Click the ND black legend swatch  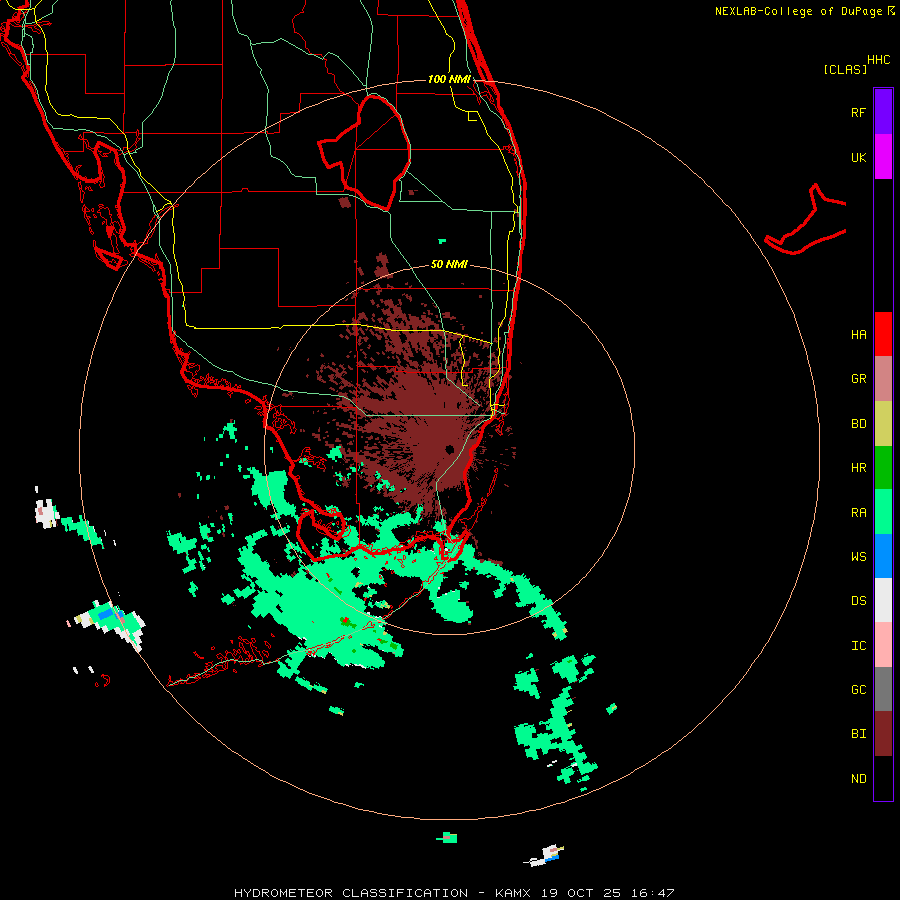883,778
